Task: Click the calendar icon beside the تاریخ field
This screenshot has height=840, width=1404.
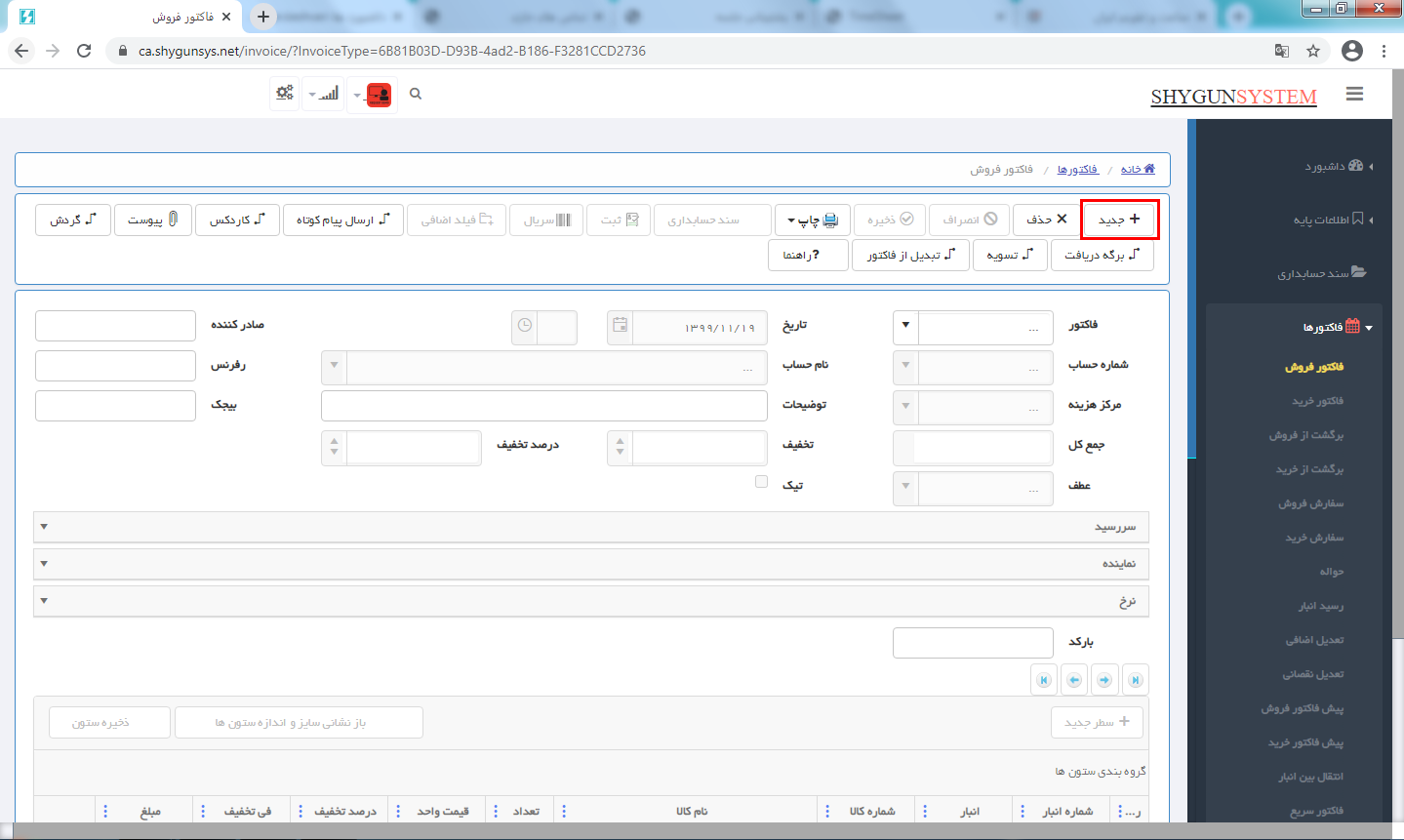Action: click(x=619, y=327)
